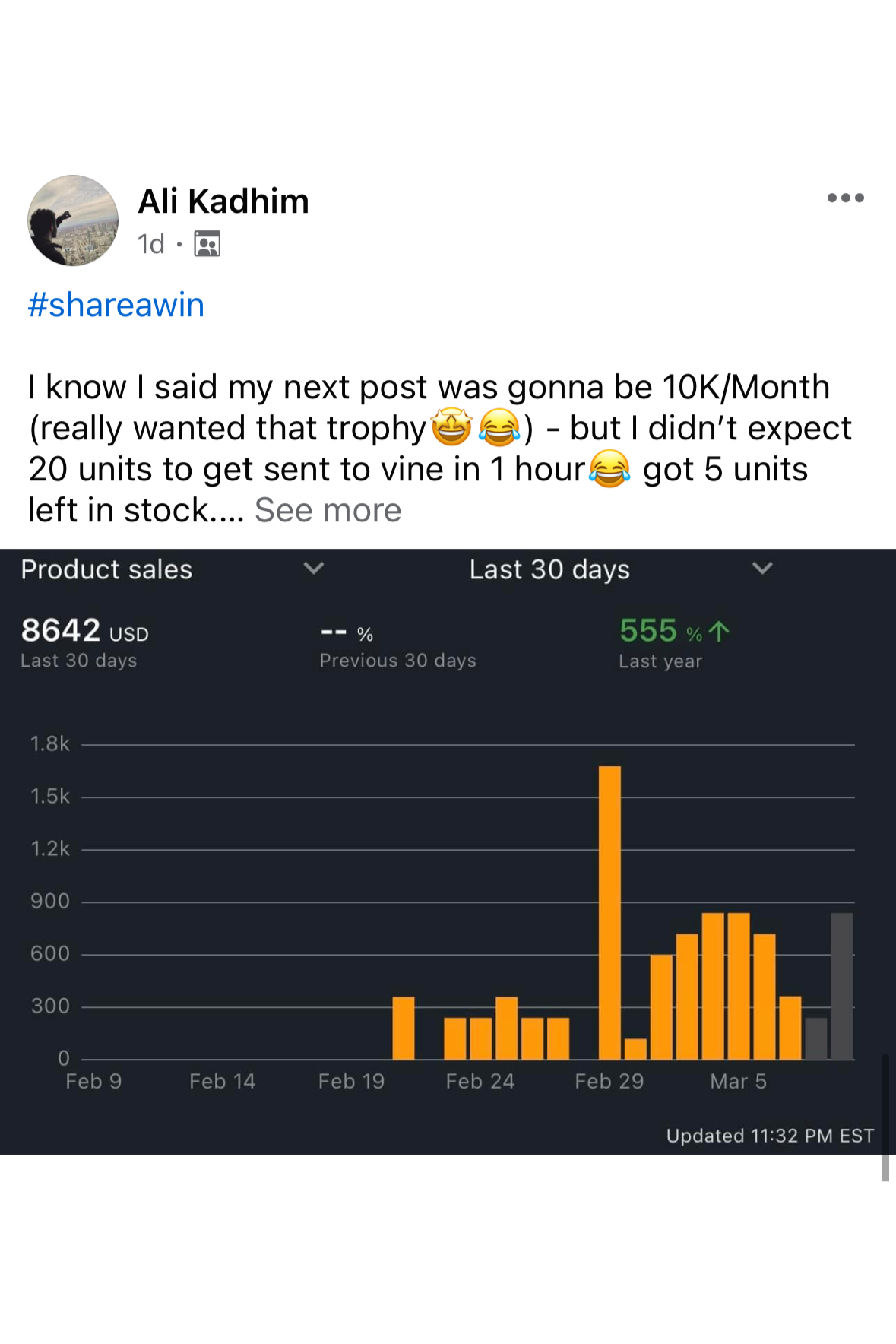Open the Ali Kadhim profile name link
This screenshot has width=896, height=1344.
[223, 201]
